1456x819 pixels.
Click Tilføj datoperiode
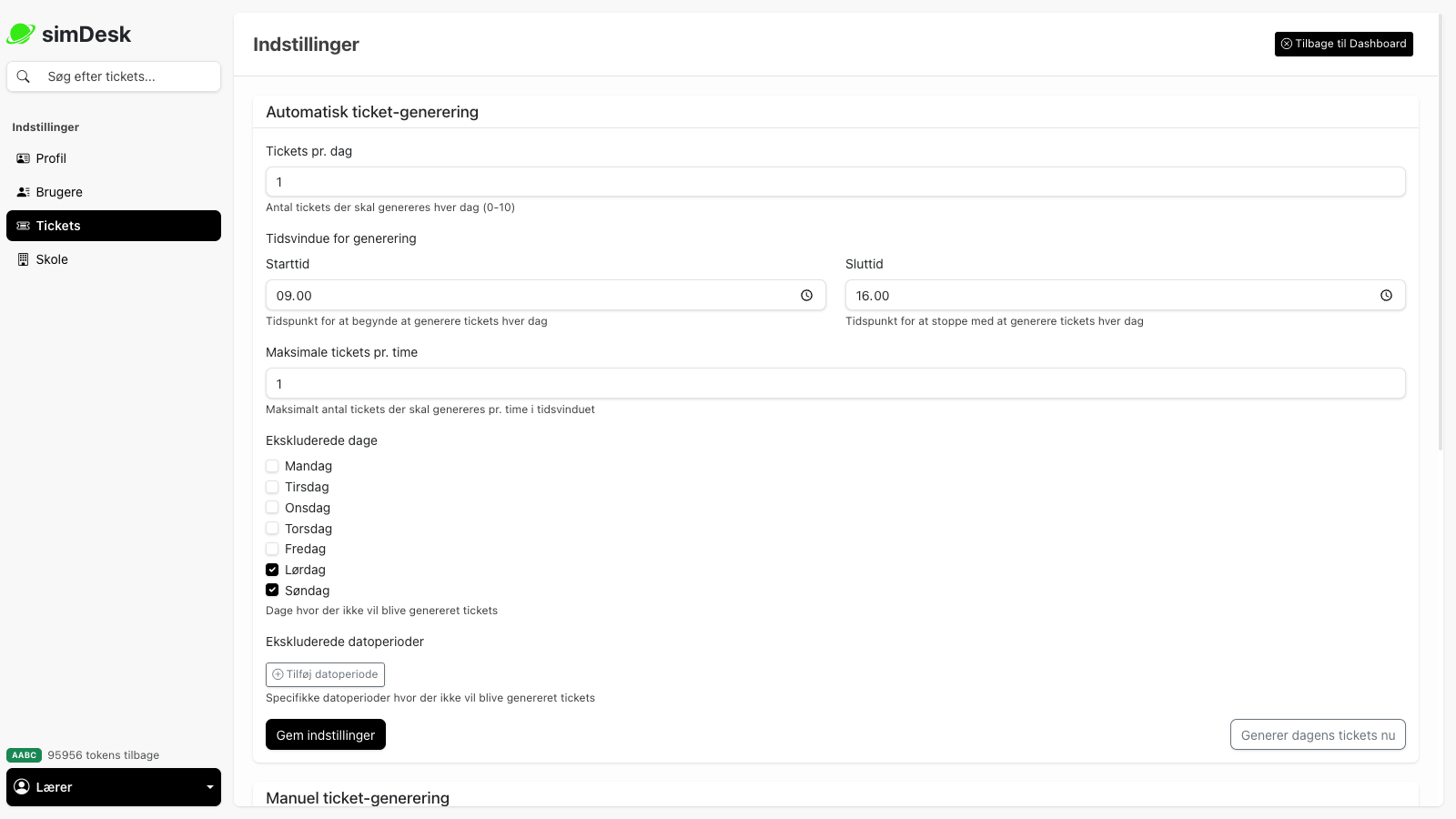click(325, 674)
